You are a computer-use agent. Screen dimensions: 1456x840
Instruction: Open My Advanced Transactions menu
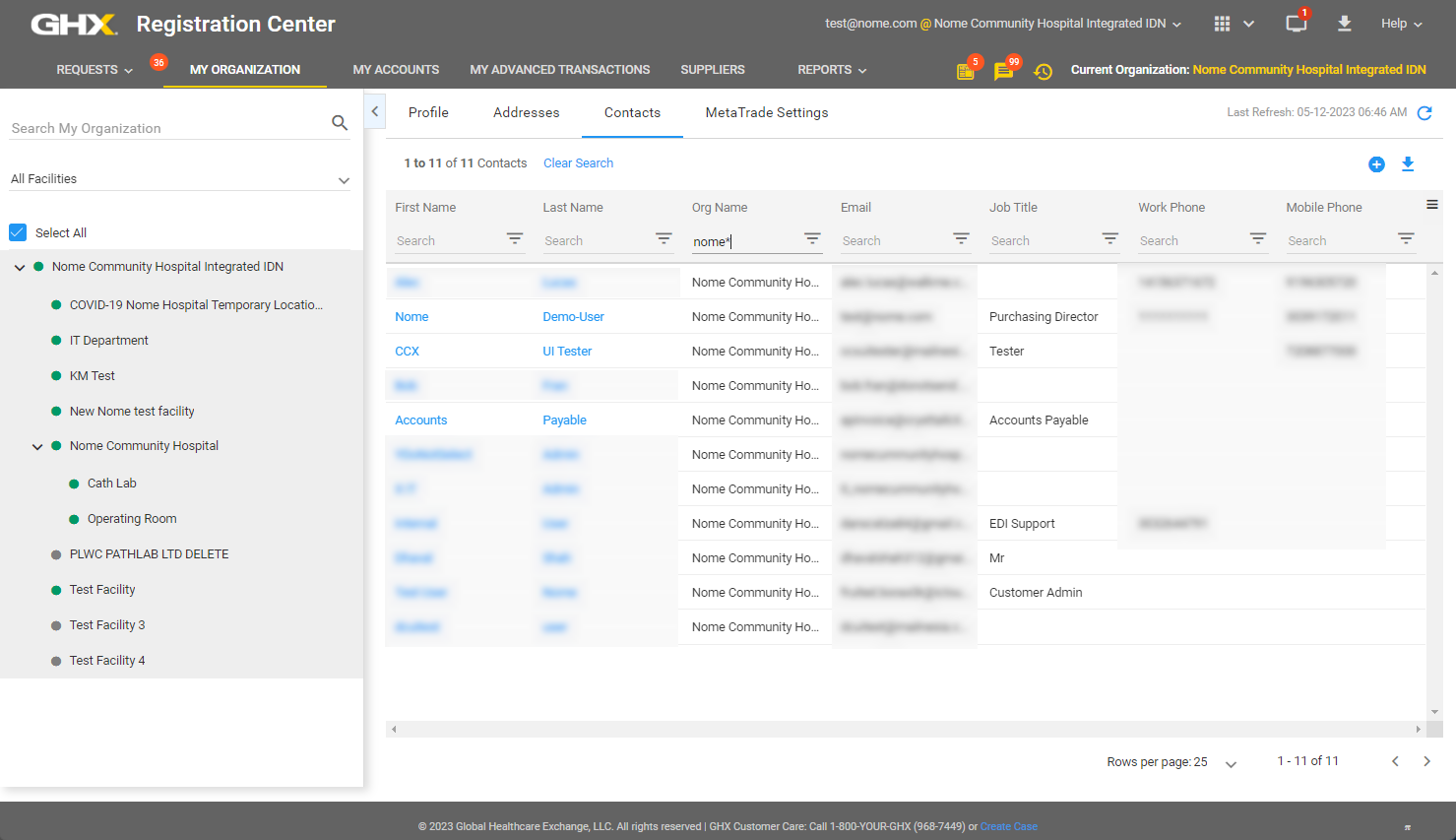pyautogui.click(x=560, y=70)
